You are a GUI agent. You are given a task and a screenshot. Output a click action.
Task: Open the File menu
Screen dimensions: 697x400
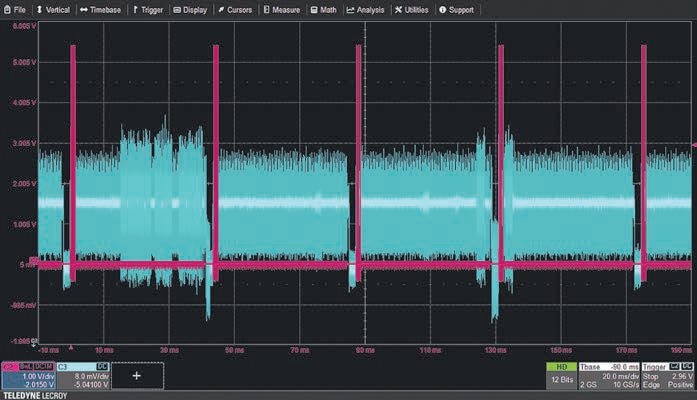[x=15, y=9]
